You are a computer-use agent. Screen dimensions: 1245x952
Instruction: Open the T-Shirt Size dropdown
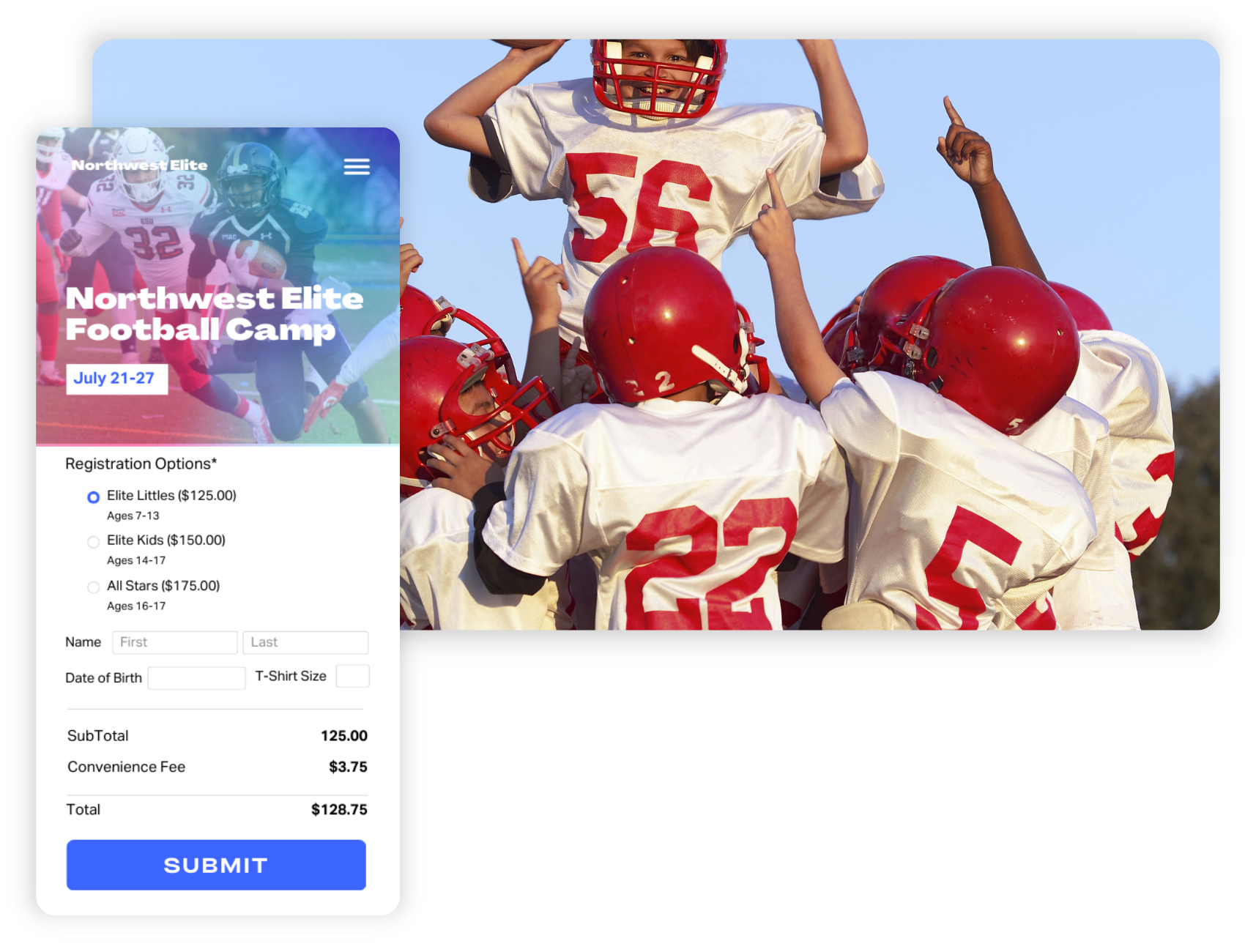[352, 676]
